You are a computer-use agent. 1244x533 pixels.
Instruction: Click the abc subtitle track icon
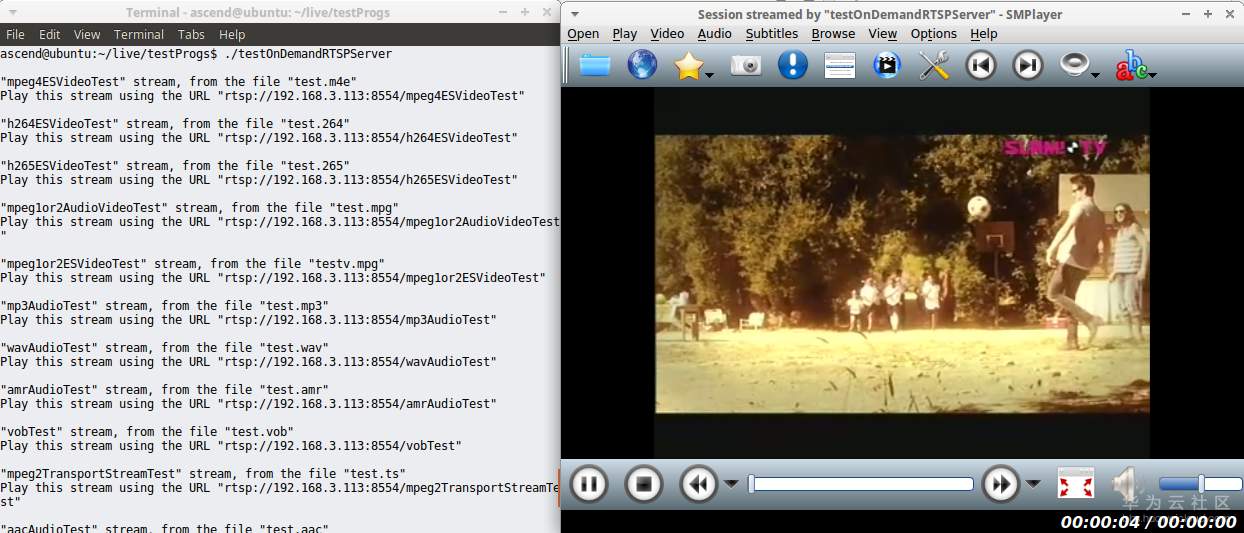tap(1131, 65)
